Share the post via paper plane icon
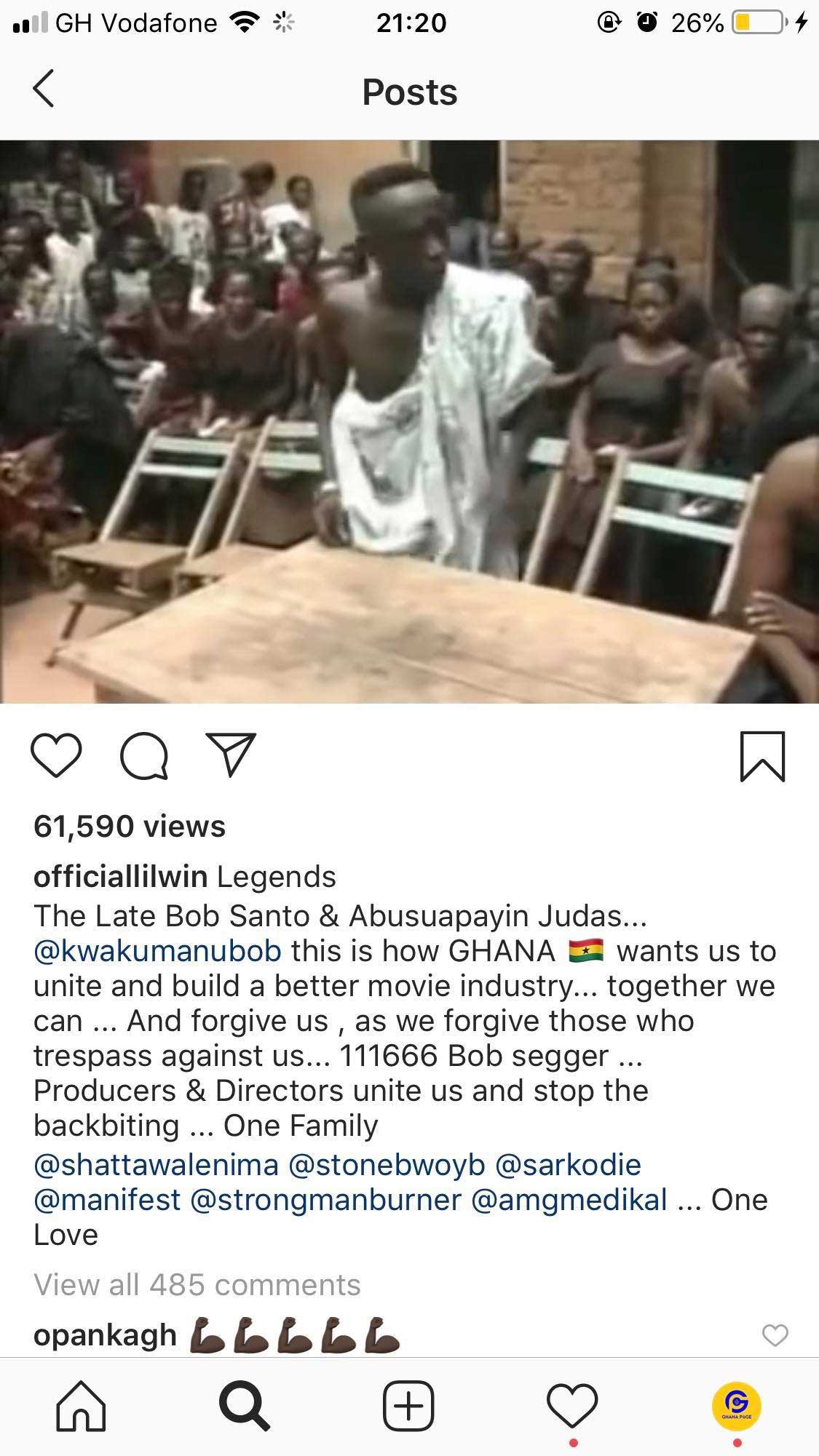Screen dimensions: 819x1456 [x=232, y=755]
